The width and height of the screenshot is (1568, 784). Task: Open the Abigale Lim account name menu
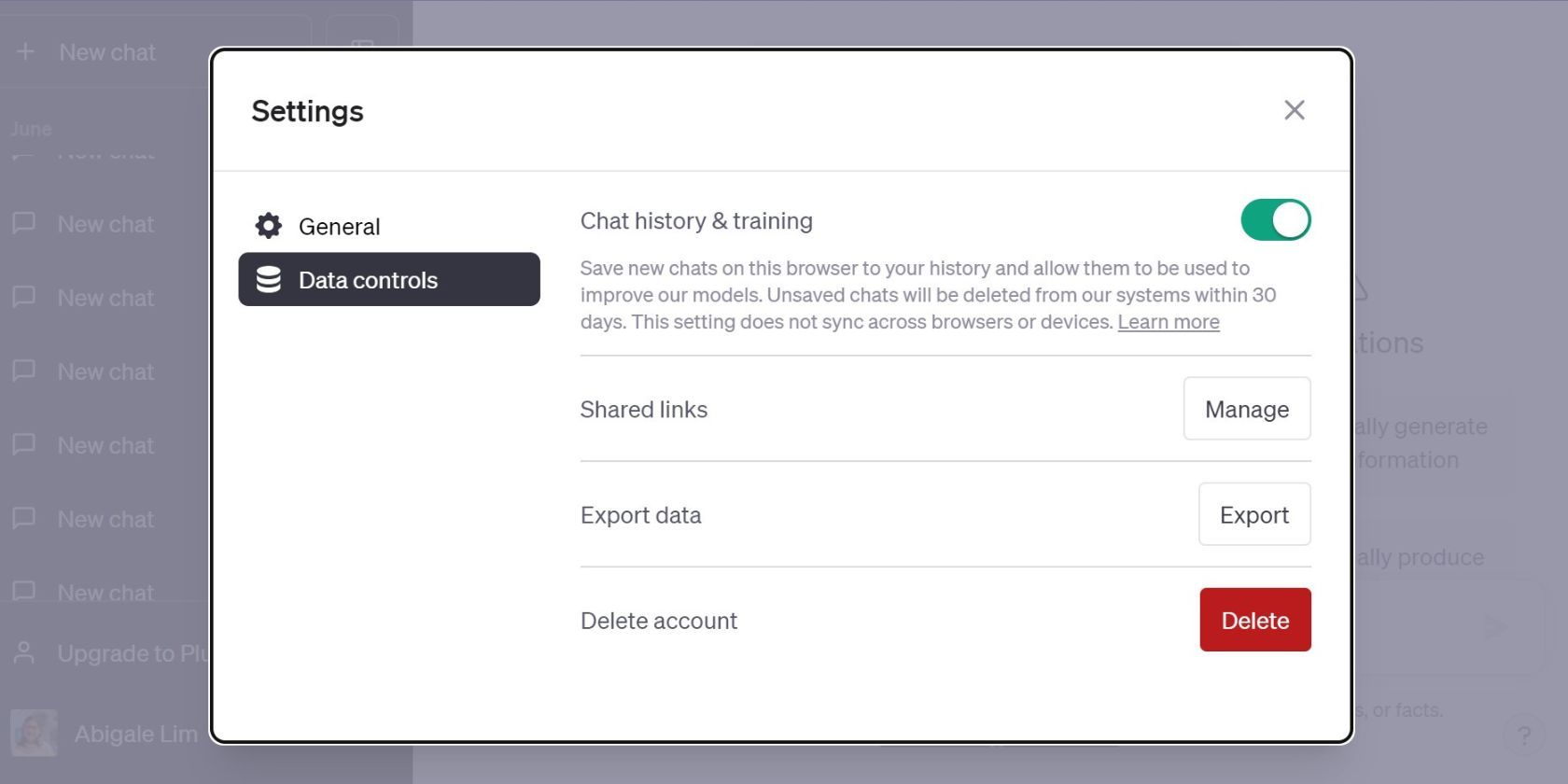(135, 735)
